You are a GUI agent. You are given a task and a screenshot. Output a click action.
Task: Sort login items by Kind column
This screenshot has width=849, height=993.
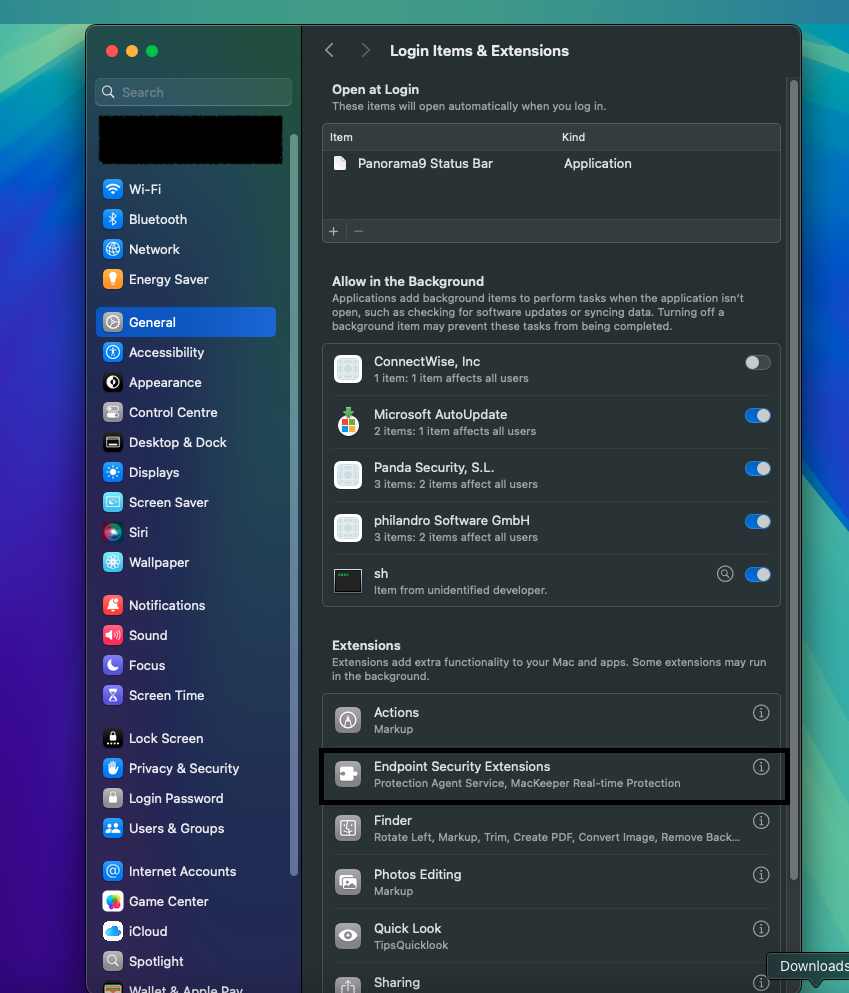[574, 137]
